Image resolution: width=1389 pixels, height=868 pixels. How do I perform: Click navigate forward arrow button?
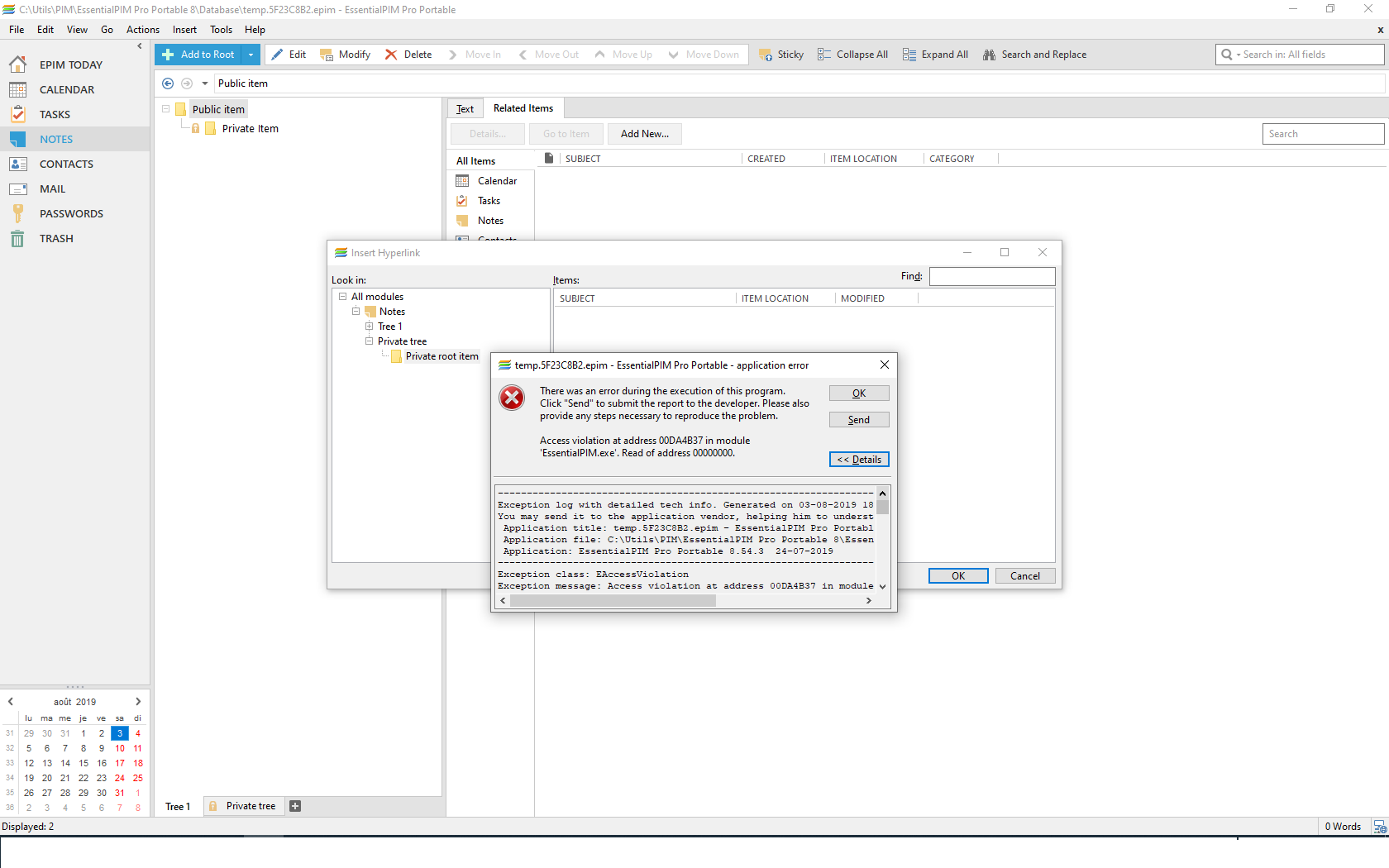187,83
